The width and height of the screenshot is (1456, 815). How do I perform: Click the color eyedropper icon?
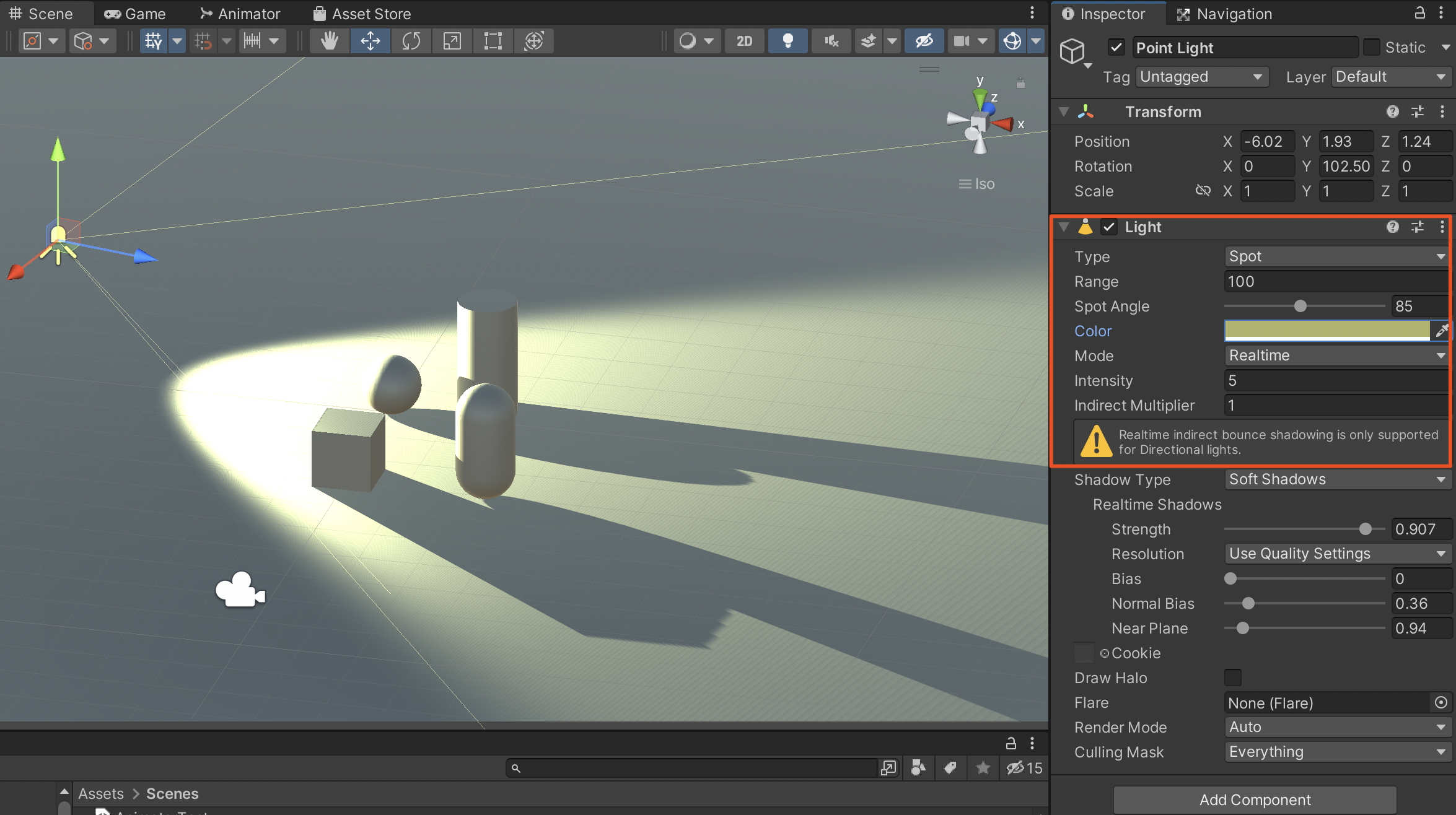pyautogui.click(x=1441, y=331)
